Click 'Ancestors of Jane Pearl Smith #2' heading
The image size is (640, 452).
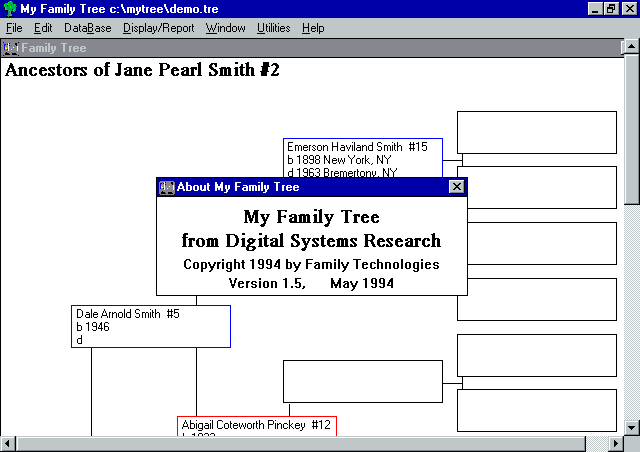pyautogui.click(x=142, y=70)
